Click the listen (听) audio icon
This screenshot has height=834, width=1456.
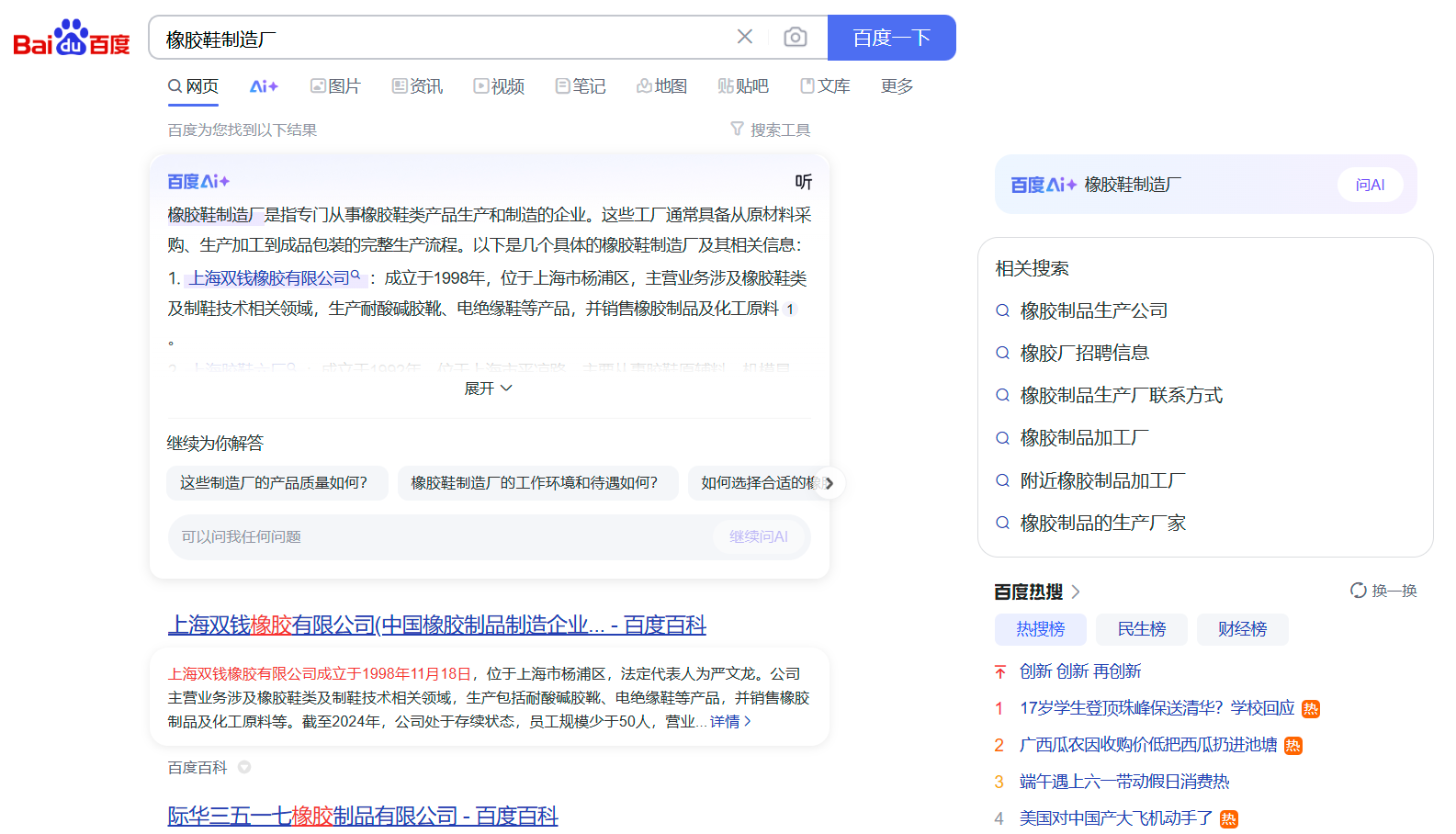click(x=803, y=182)
